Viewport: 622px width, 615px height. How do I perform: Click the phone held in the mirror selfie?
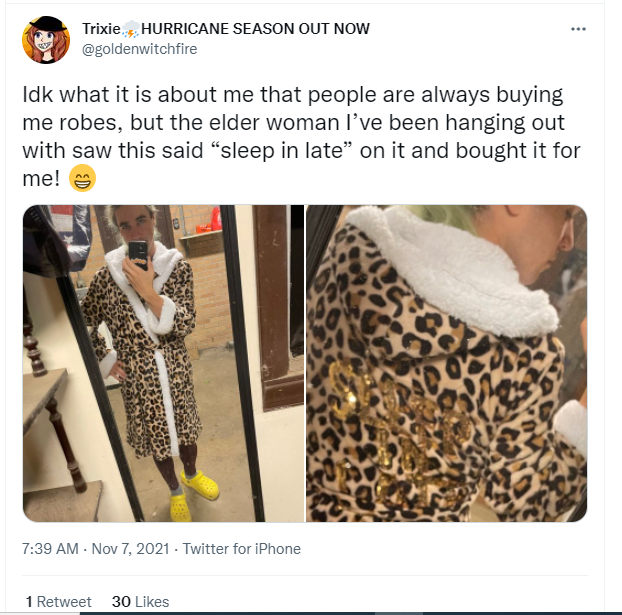click(x=138, y=255)
